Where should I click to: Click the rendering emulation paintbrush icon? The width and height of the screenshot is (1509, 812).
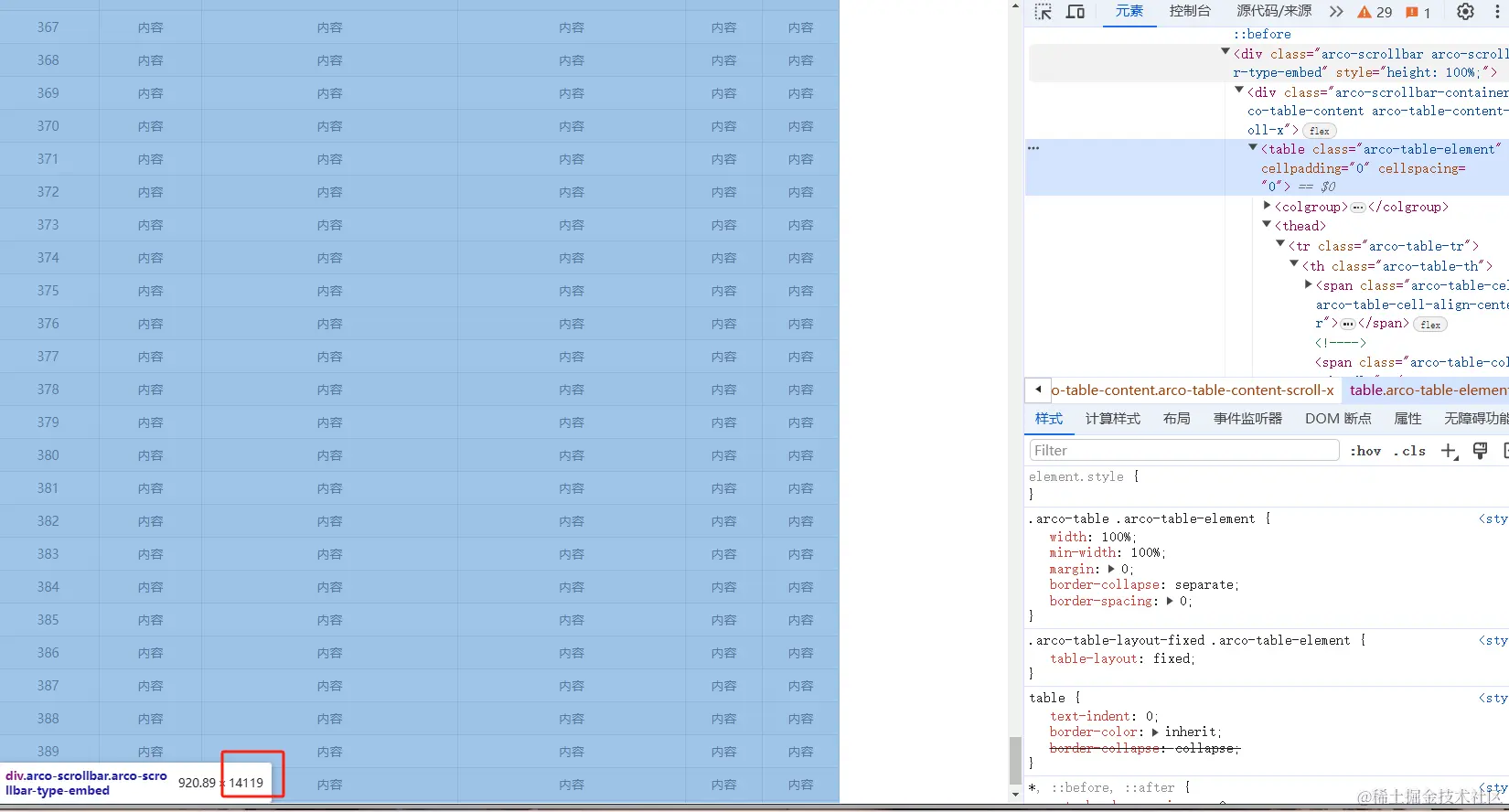(x=1480, y=451)
